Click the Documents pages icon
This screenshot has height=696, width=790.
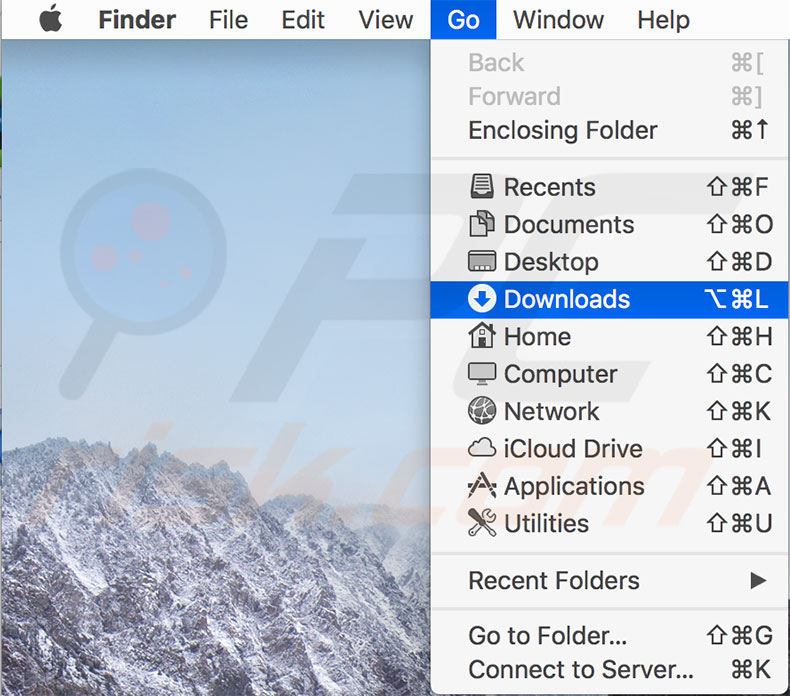482,224
